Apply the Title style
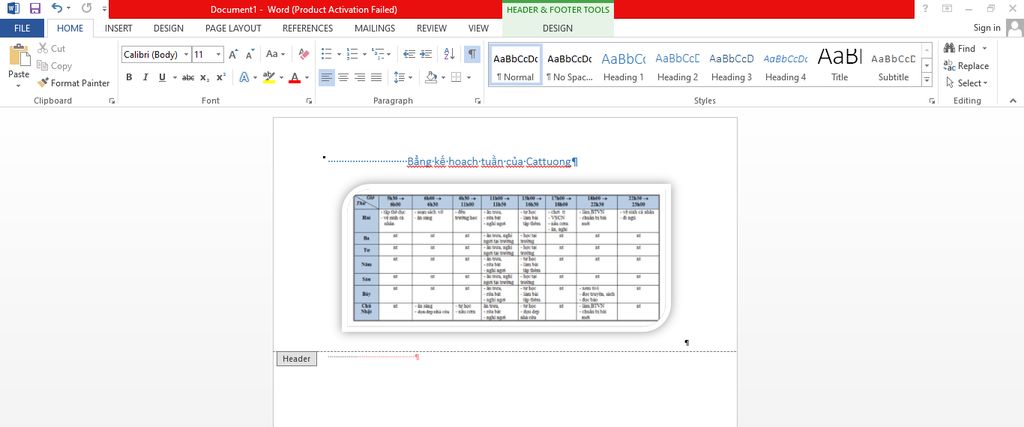The height and width of the screenshot is (427, 1024). 839,64
